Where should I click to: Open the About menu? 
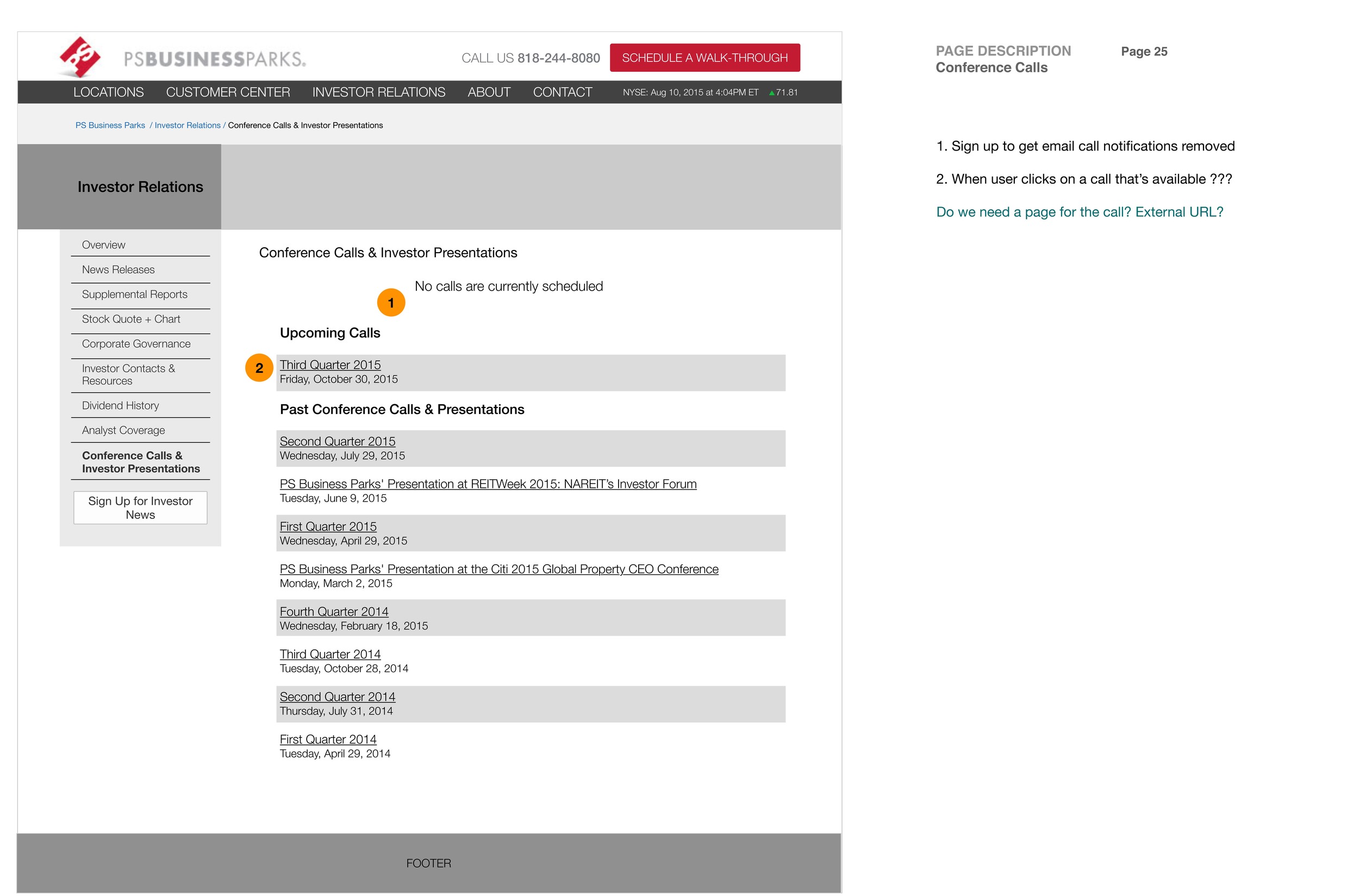point(489,92)
